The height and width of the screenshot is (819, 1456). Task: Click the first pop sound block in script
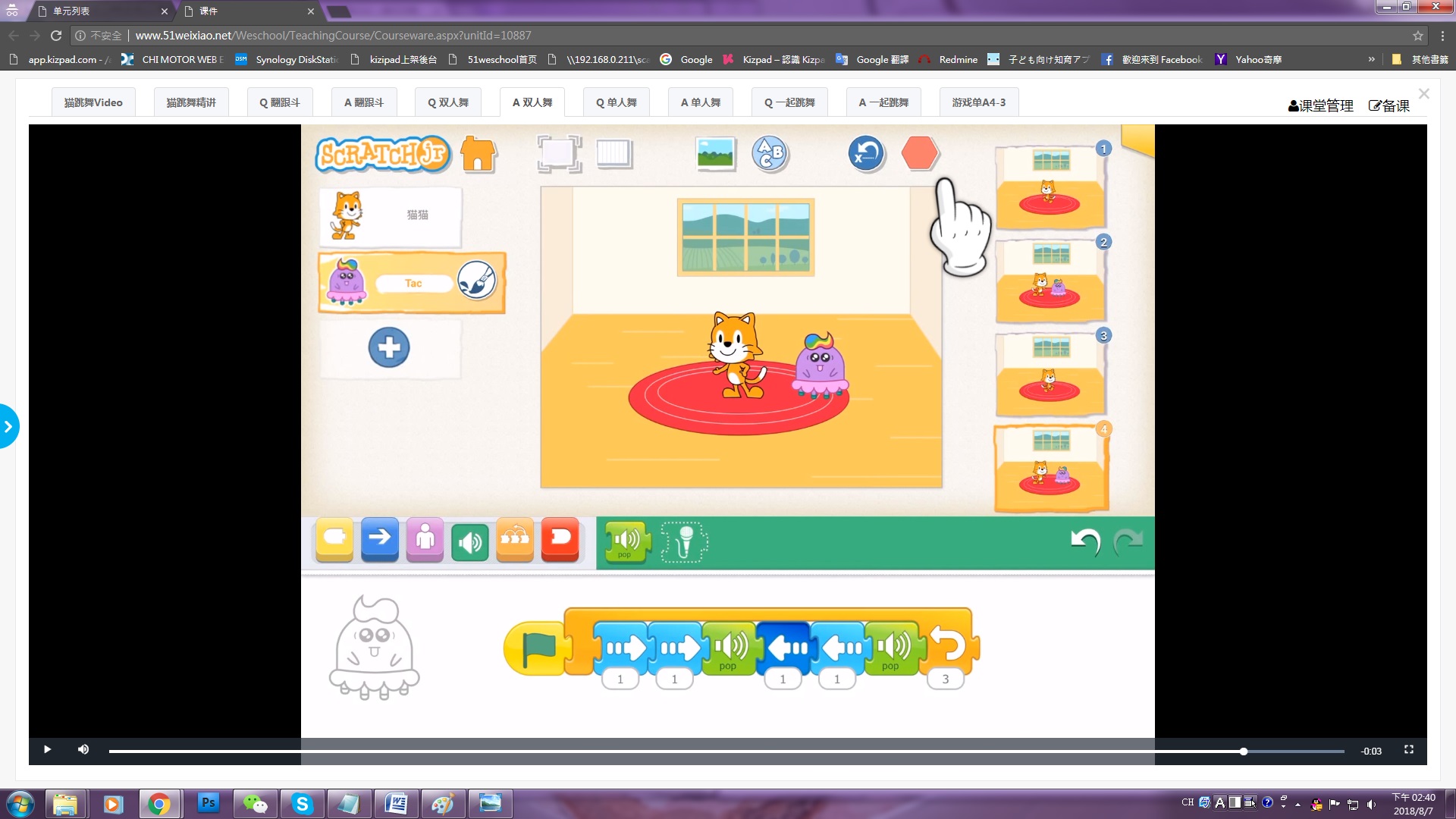[x=730, y=648]
